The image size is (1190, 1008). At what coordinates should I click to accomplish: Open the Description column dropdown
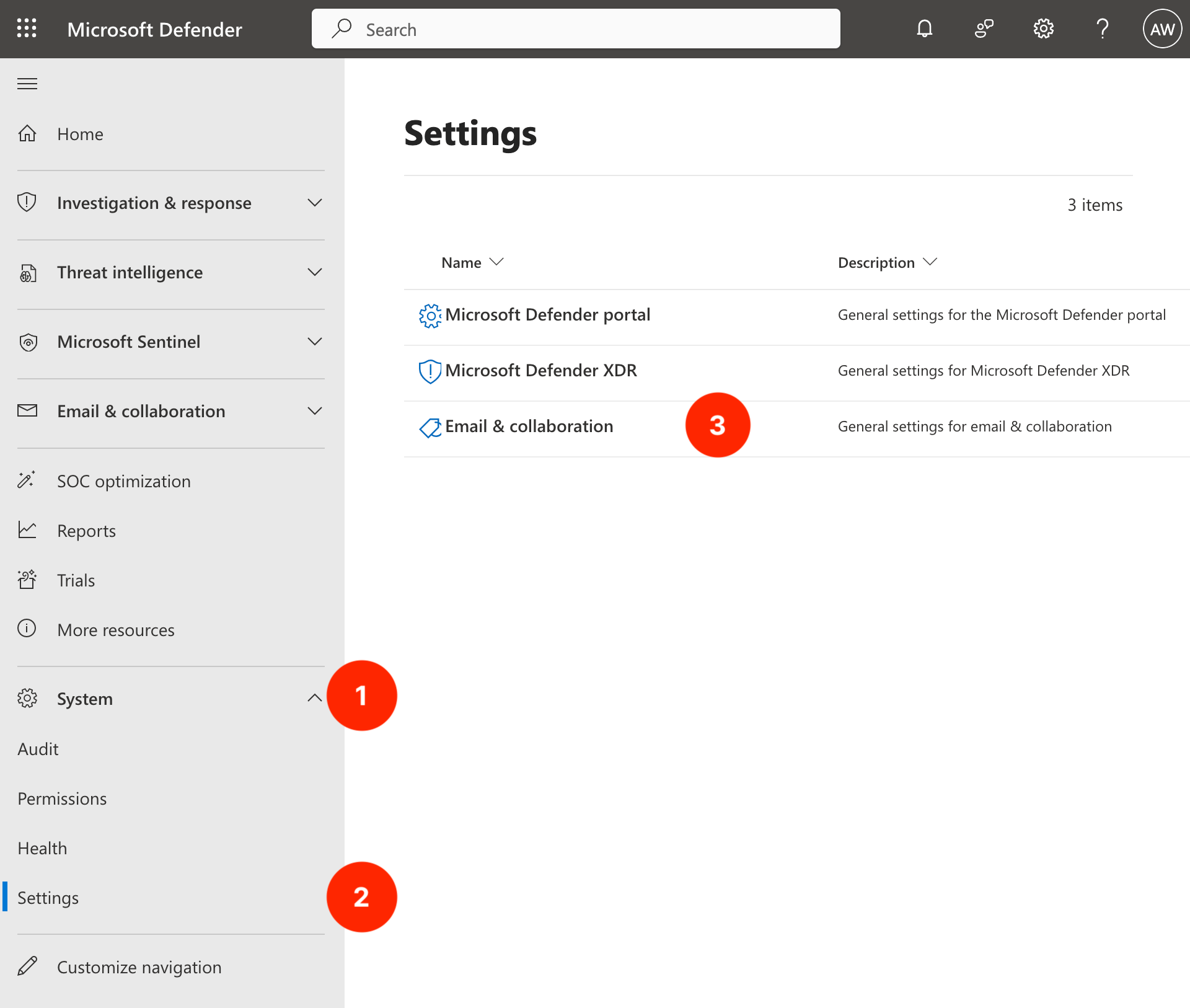click(887, 263)
